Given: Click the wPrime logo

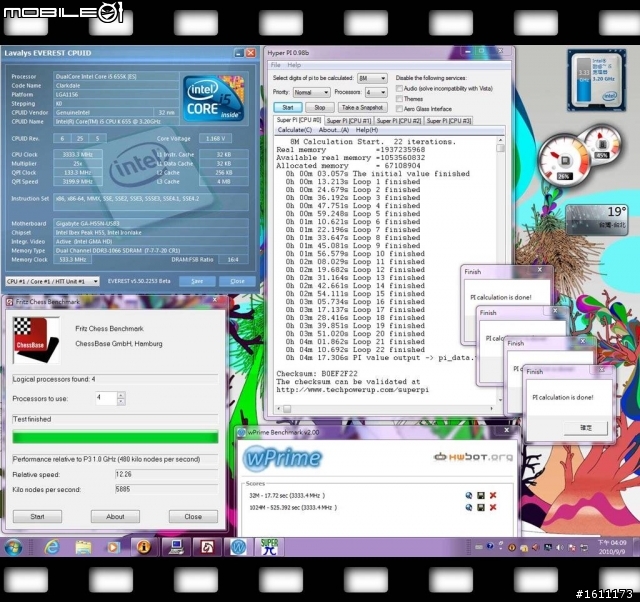Looking at the screenshot, I should [x=282, y=458].
